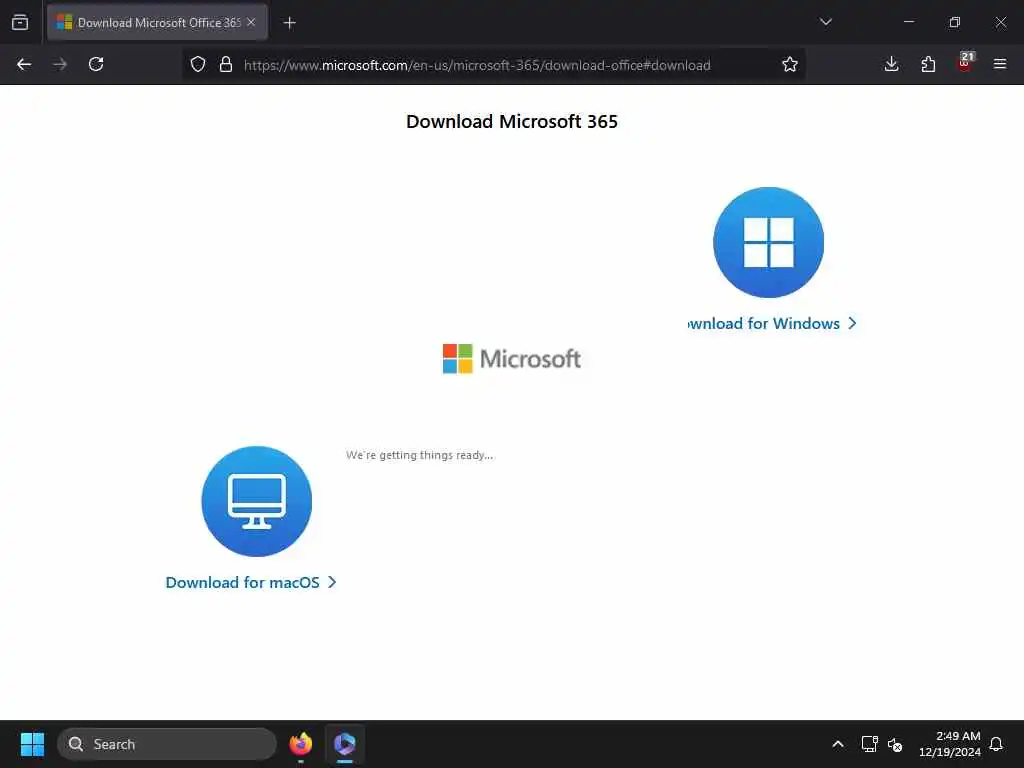Open the Windows Start menu

(32, 744)
